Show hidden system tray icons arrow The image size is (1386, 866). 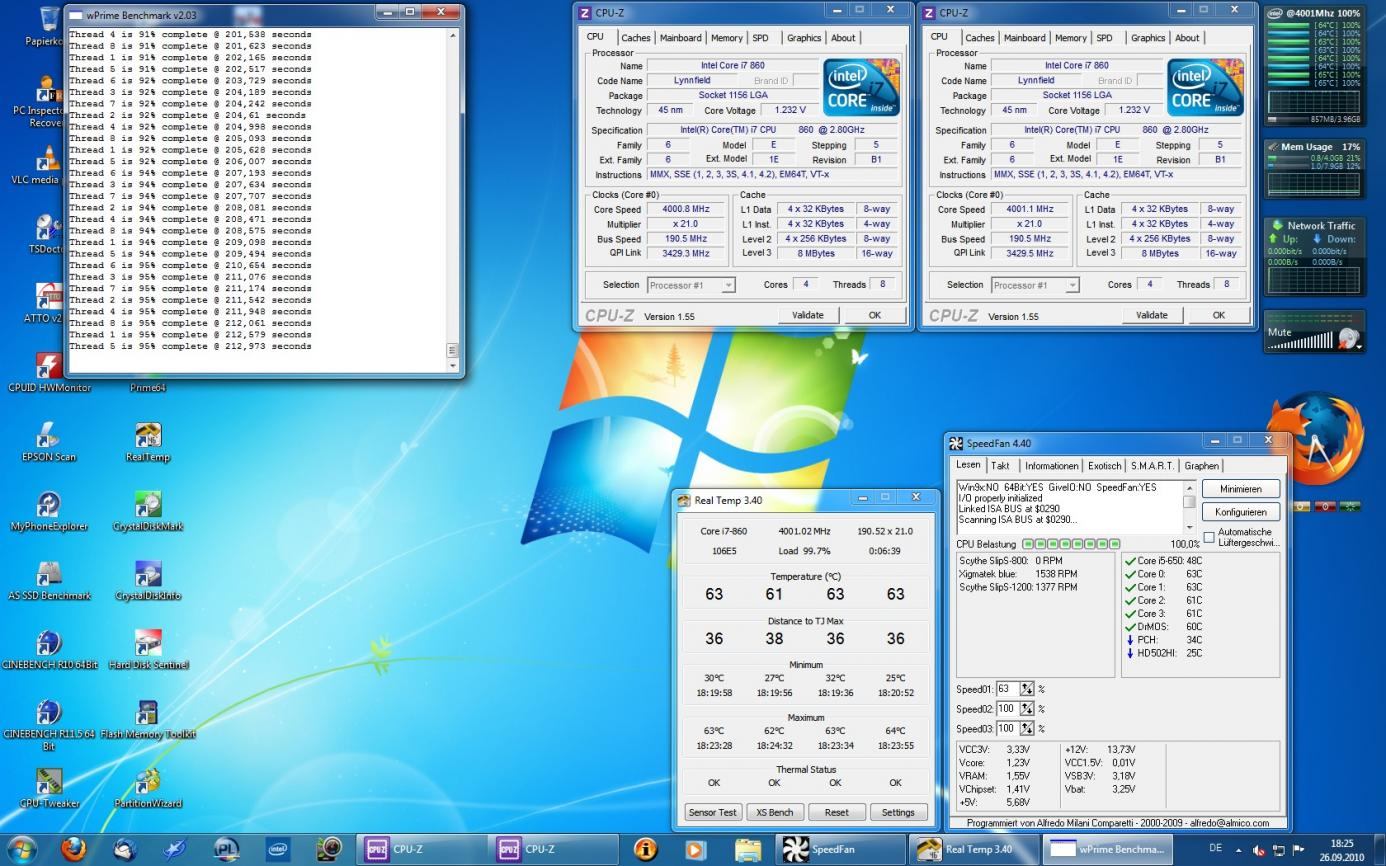(x=1238, y=849)
